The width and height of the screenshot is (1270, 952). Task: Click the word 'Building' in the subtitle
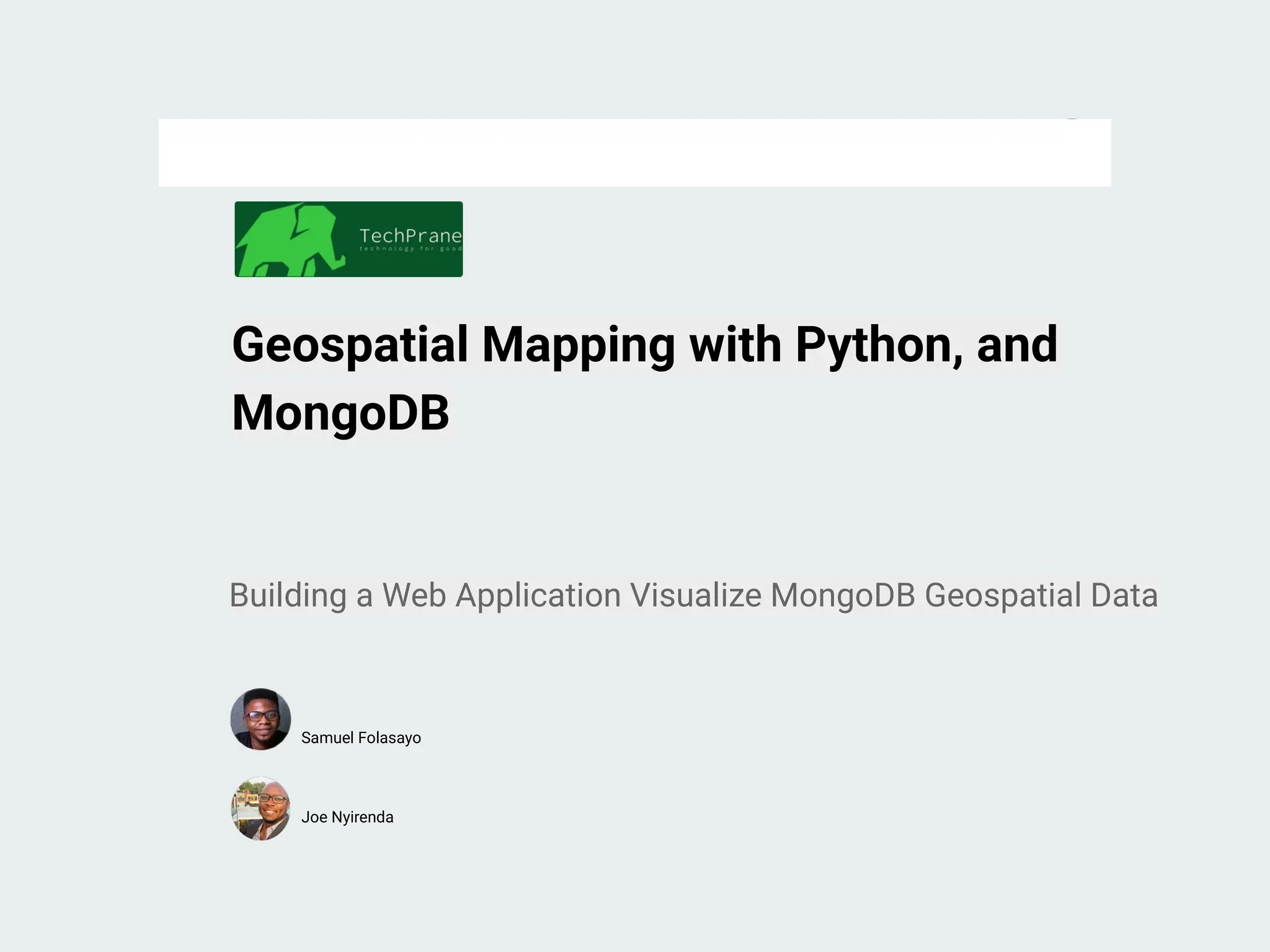[288, 596]
